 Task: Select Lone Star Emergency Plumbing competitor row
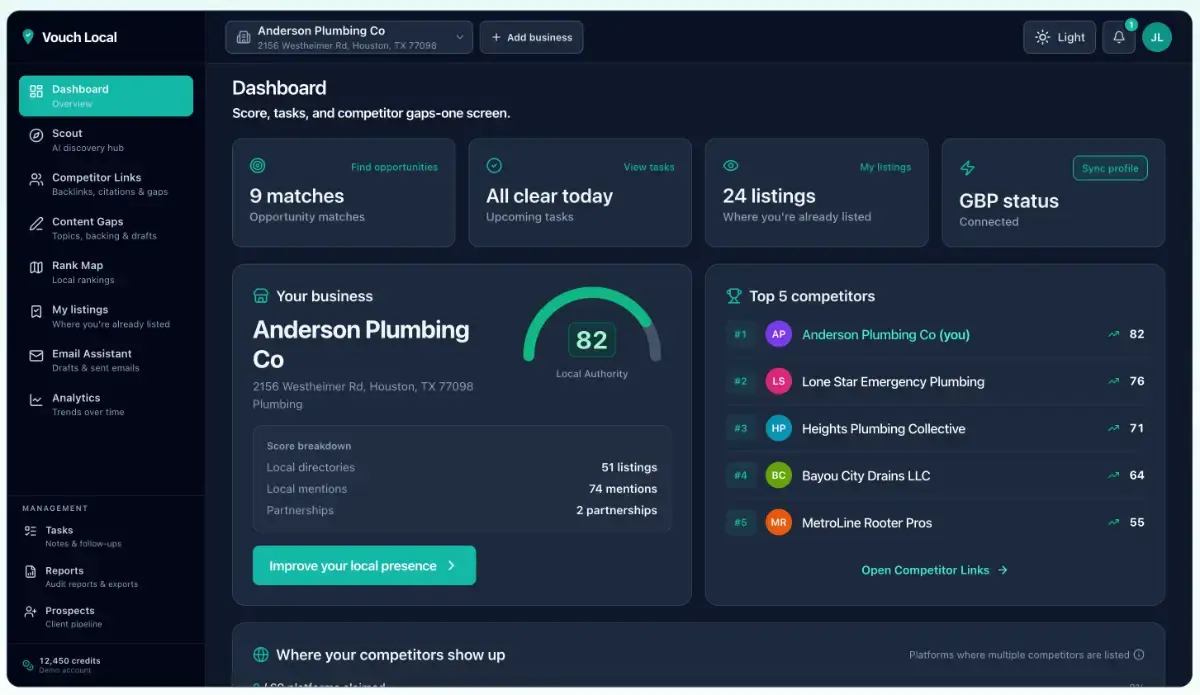935,381
